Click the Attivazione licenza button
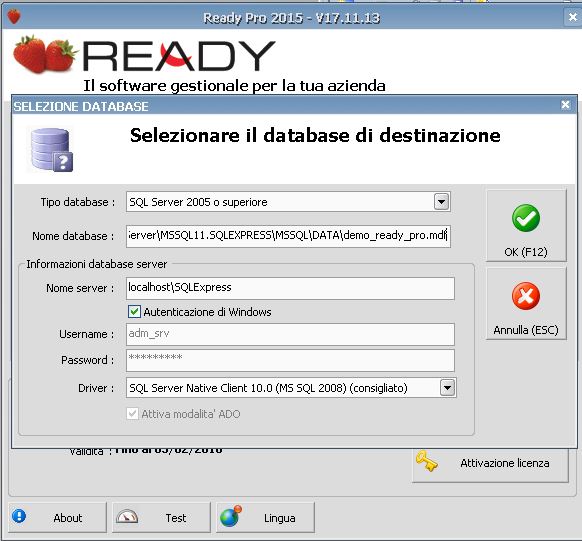Image resolution: width=582 pixels, height=541 pixels. 490,464
